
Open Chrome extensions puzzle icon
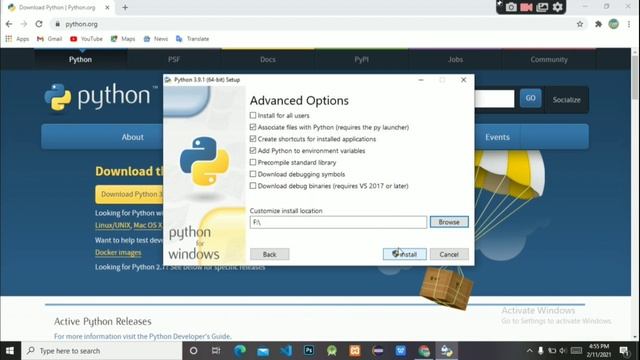click(x=598, y=24)
